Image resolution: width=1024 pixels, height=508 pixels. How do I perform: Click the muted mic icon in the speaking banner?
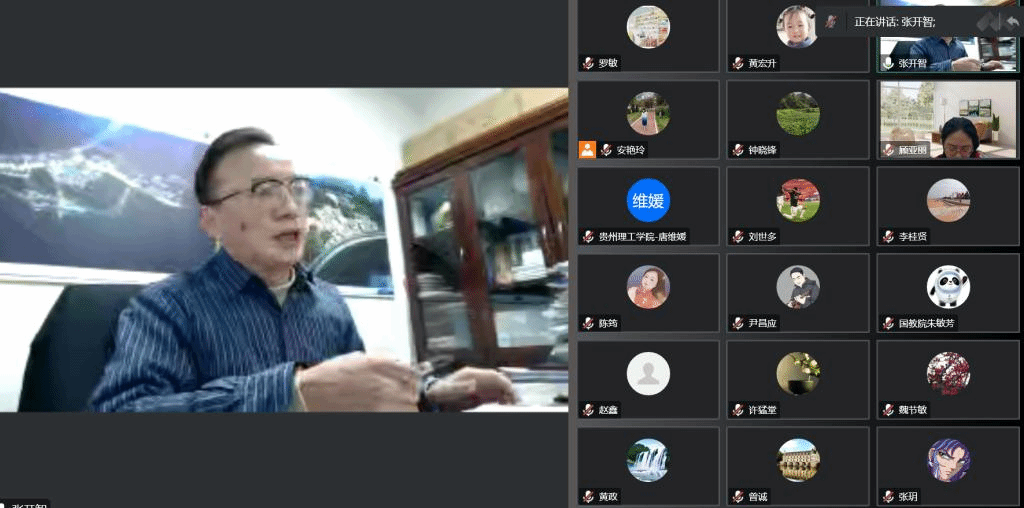pos(831,21)
